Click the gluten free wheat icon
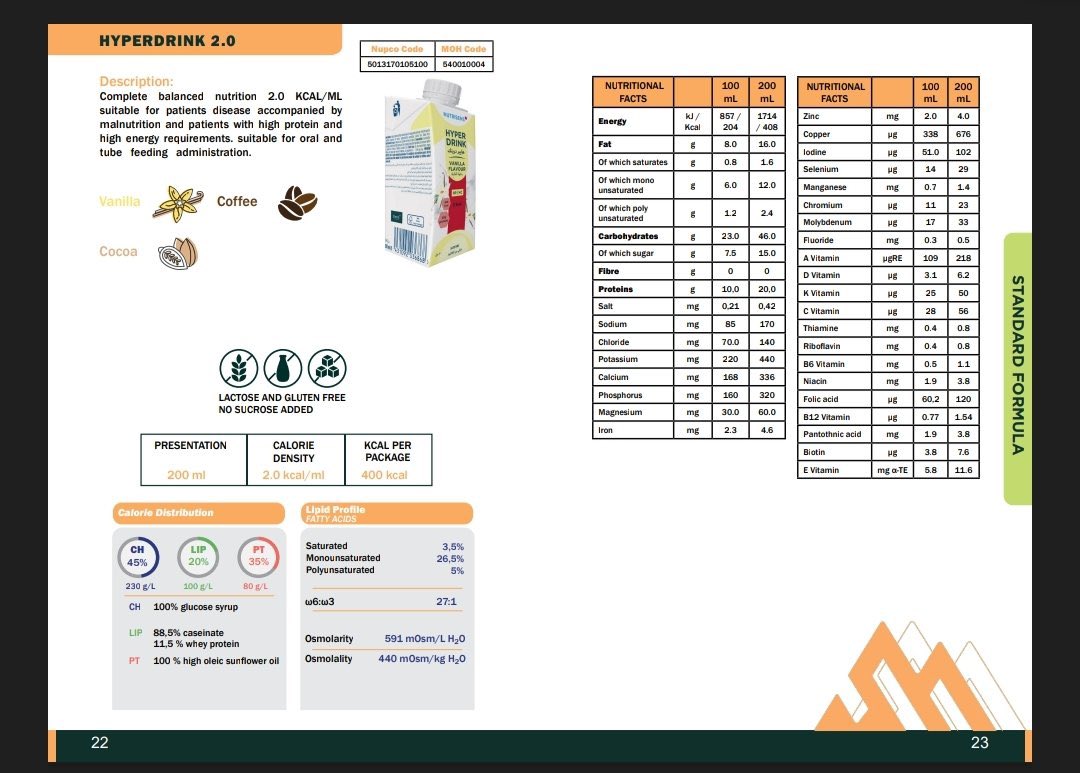 coord(239,368)
